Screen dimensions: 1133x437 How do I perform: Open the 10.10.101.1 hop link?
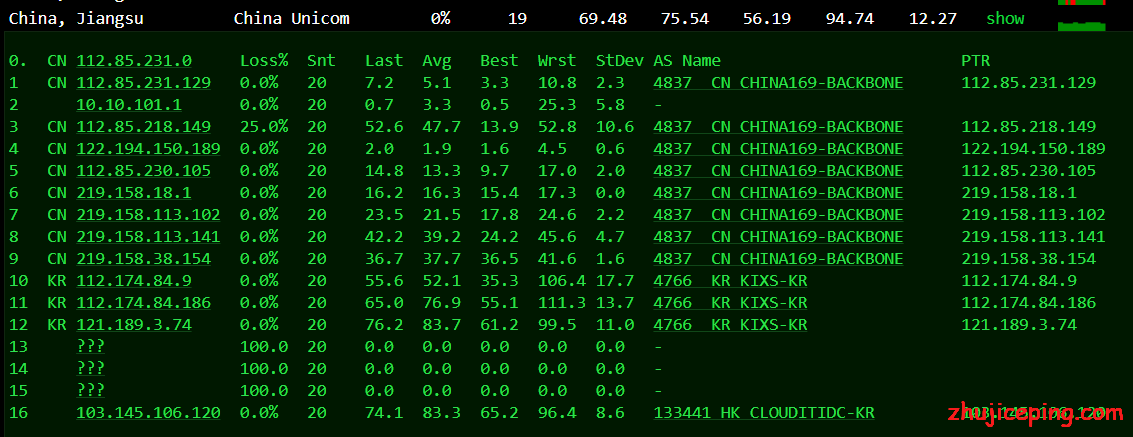[129, 105]
